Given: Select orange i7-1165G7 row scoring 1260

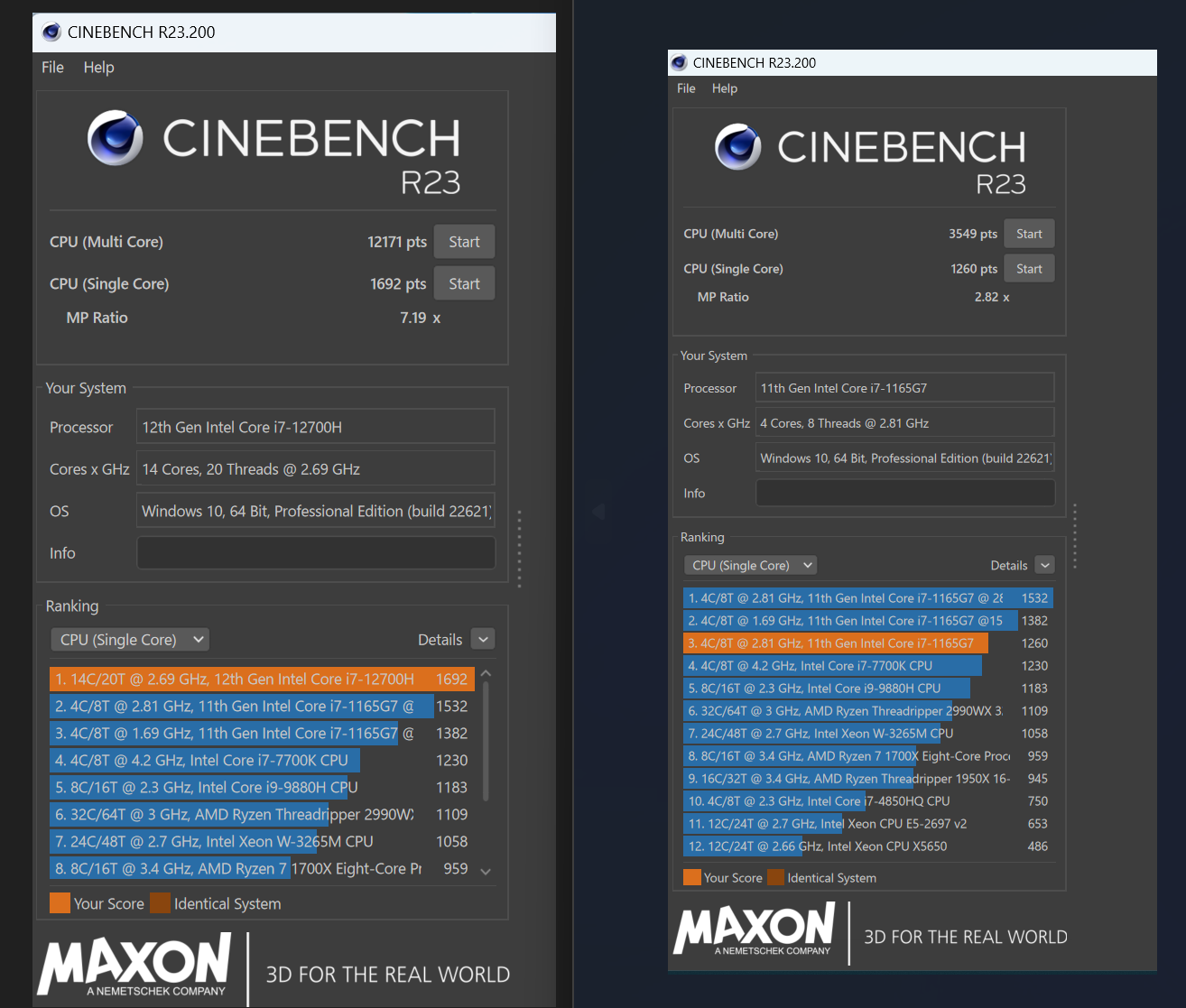Looking at the screenshot, I should 868,643.
